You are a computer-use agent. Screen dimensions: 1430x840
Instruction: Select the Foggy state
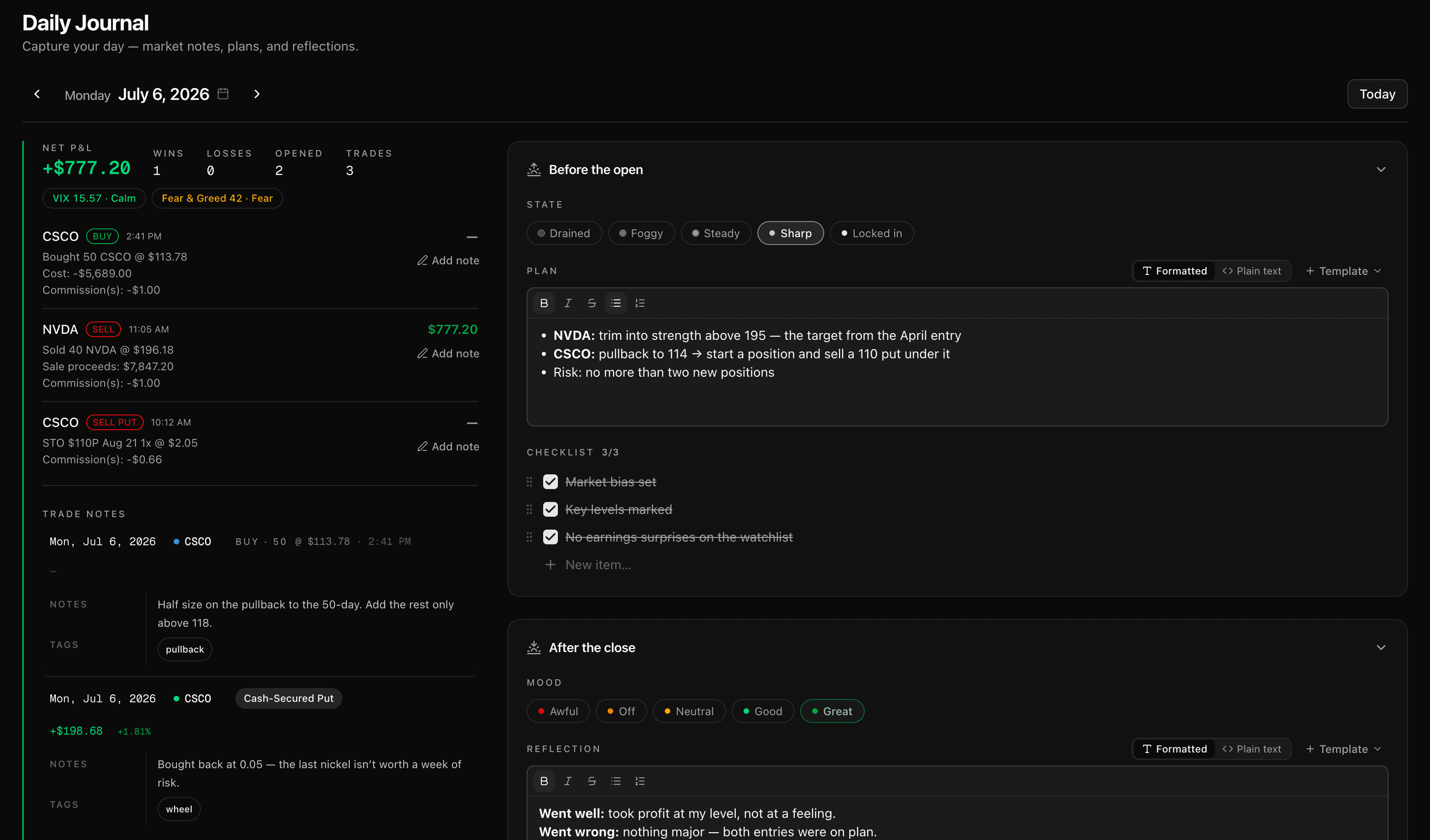pos(641,233)
